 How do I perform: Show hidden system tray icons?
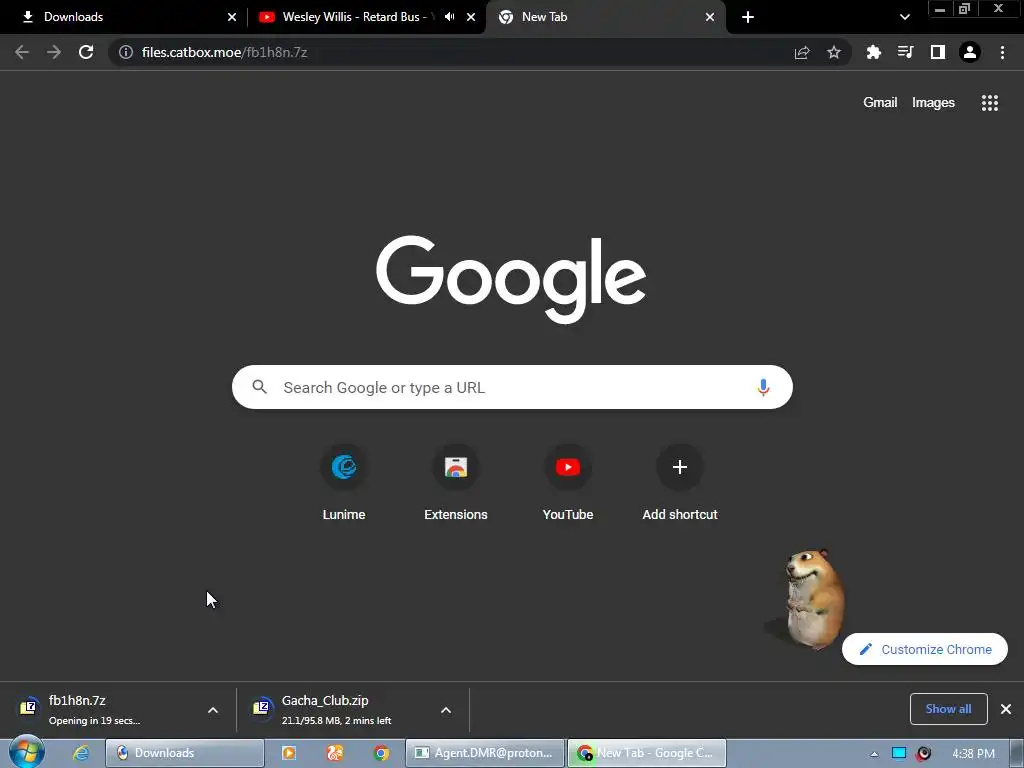pos(874,754)
